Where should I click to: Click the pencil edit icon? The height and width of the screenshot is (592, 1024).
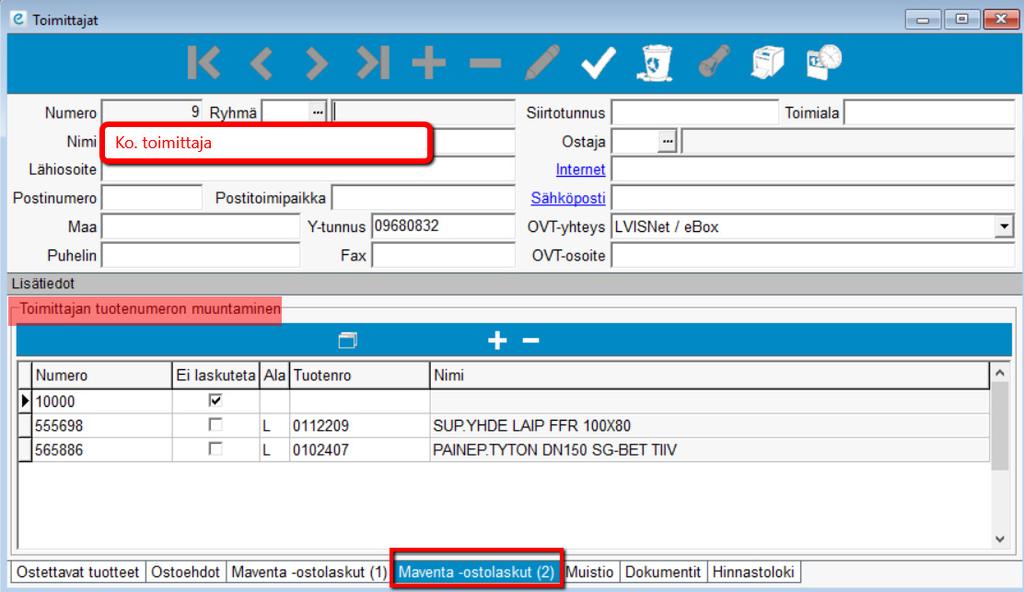[x=542, y=62]
